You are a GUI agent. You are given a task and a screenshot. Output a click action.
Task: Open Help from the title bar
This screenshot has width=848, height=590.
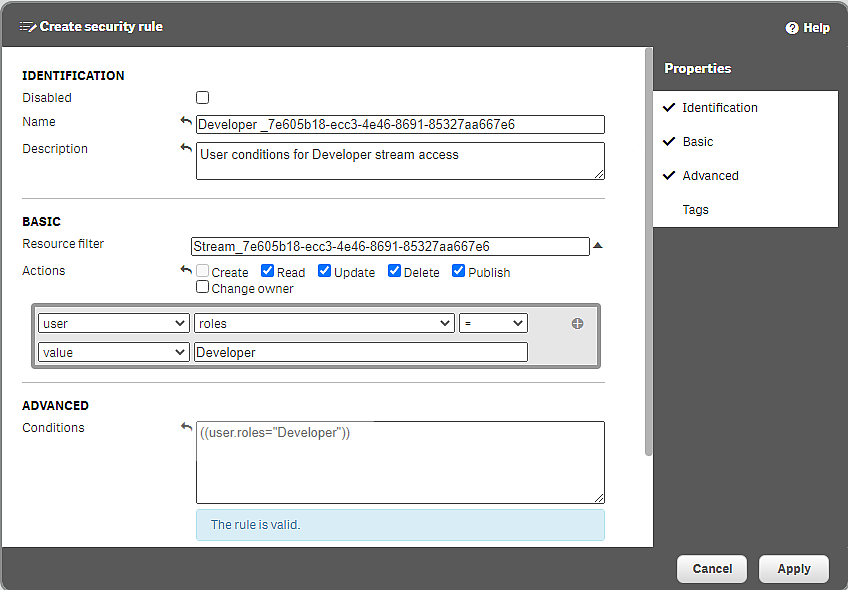tap(808, 27)
